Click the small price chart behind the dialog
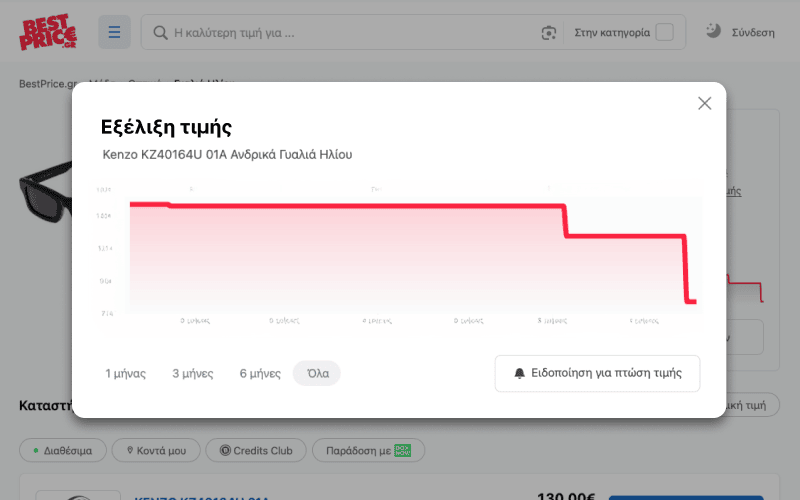 (745, 288)
